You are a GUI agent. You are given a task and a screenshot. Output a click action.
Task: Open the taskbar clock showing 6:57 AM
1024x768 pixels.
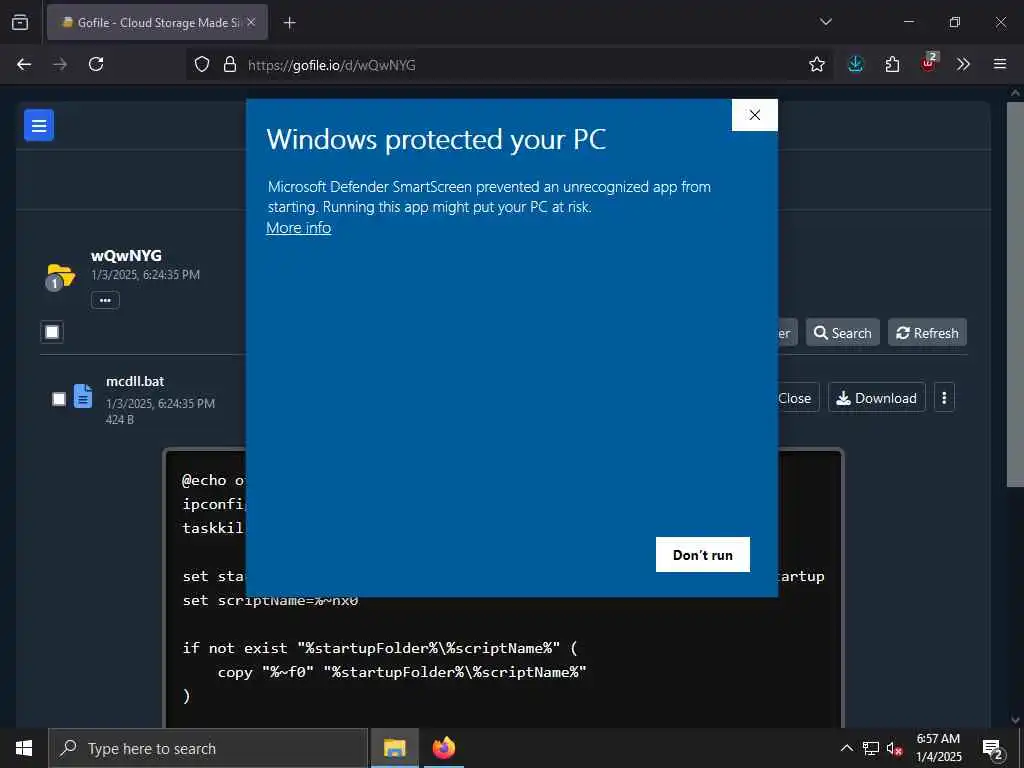pyautogui.click(x=938, y=748)
